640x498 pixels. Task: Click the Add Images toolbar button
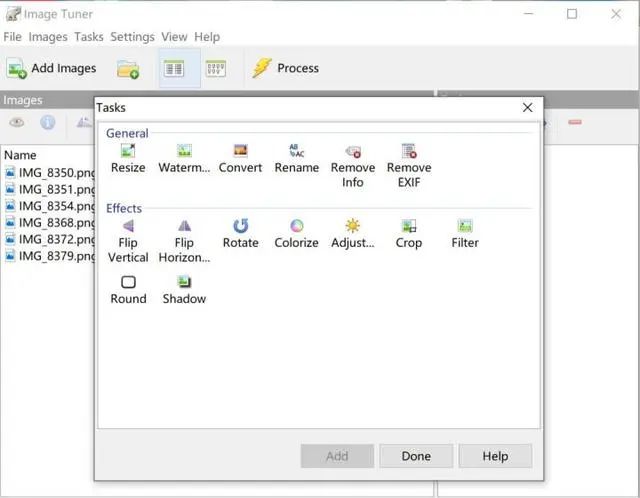51,68
